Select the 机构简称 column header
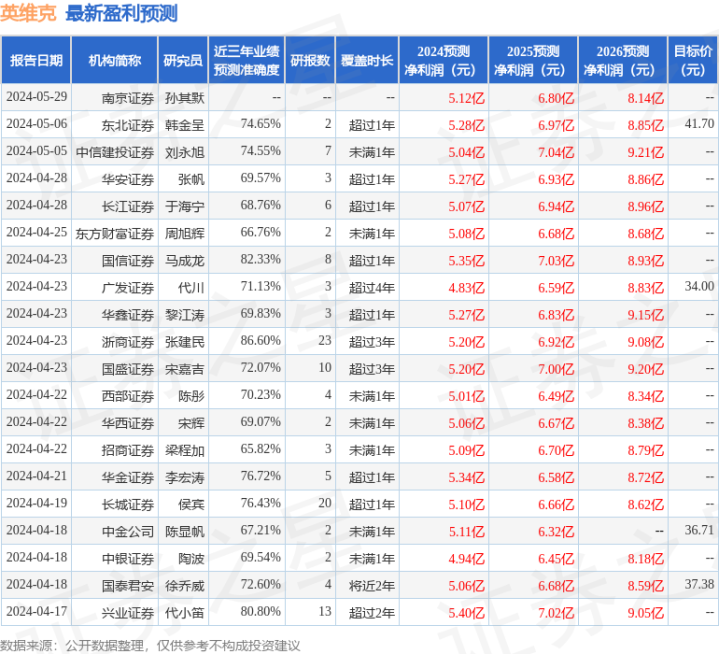This screenshot has height=654, width=719. 115,60
